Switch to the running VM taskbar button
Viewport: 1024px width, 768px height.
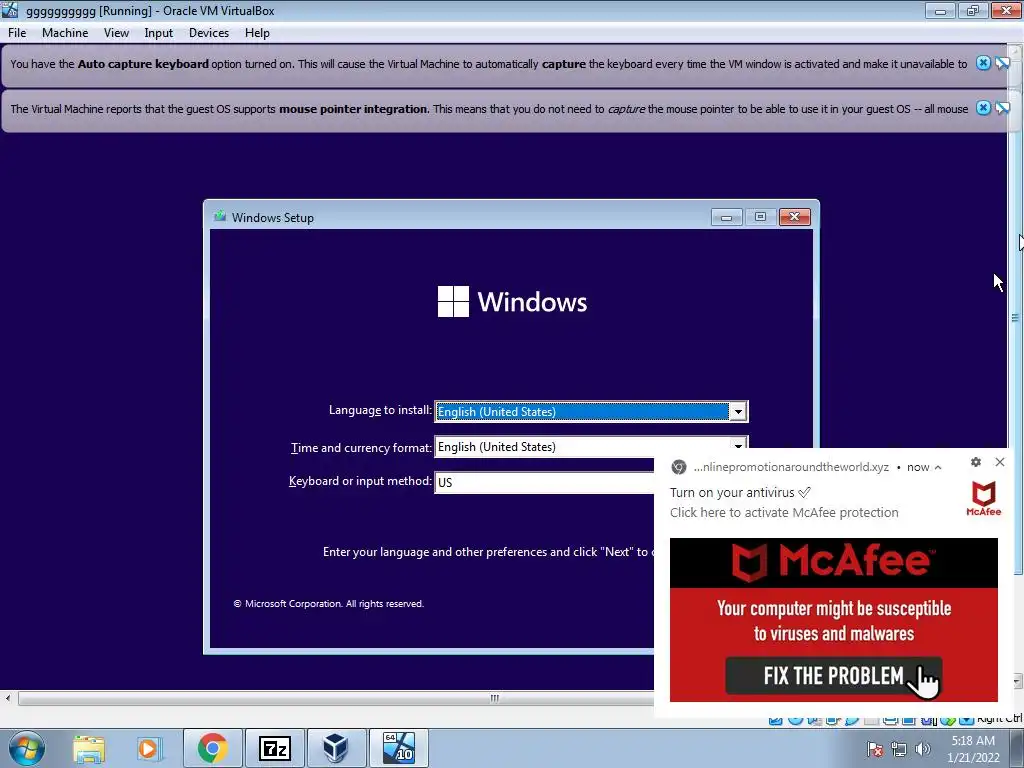pyautogui.click(x=398, y=748)
